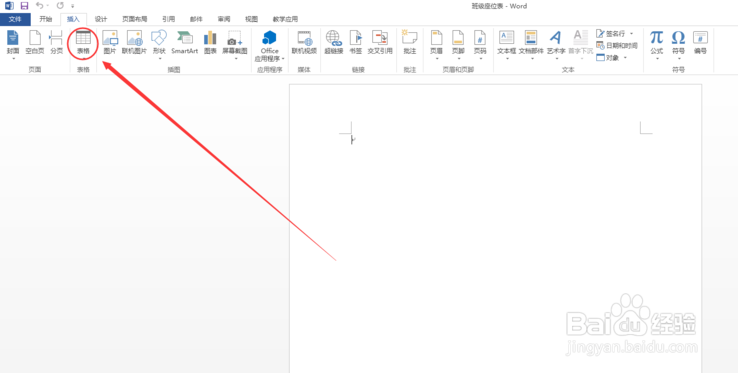
Task: Open the 页码 (Page Number) dropdown
Action: (x=480, y=45)
